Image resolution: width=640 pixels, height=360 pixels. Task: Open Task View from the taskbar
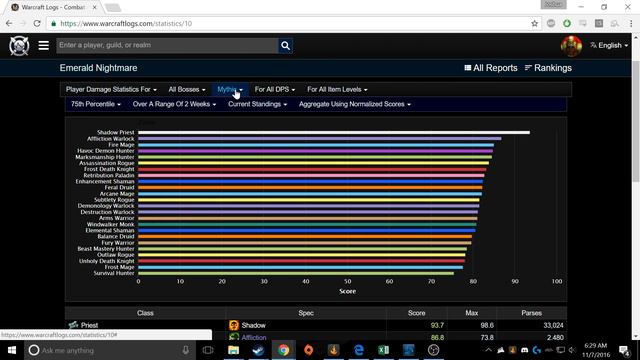208,350
